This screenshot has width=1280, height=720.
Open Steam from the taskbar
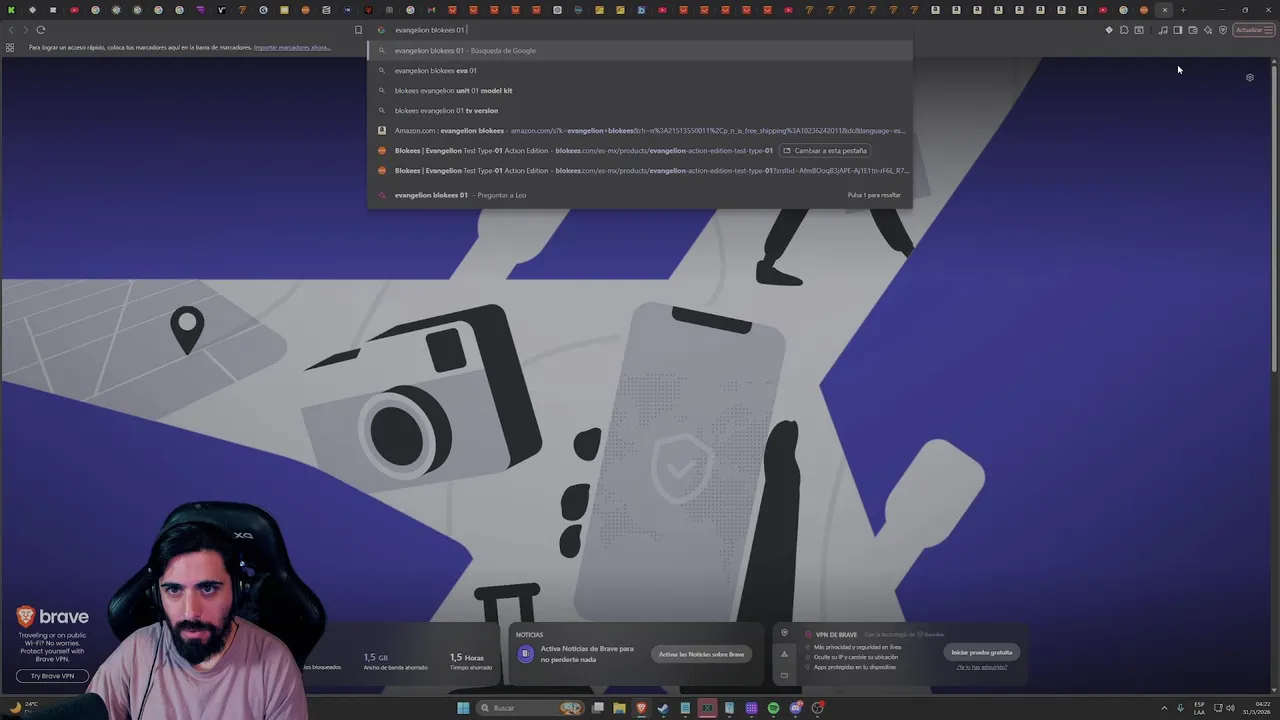point(663,708)
